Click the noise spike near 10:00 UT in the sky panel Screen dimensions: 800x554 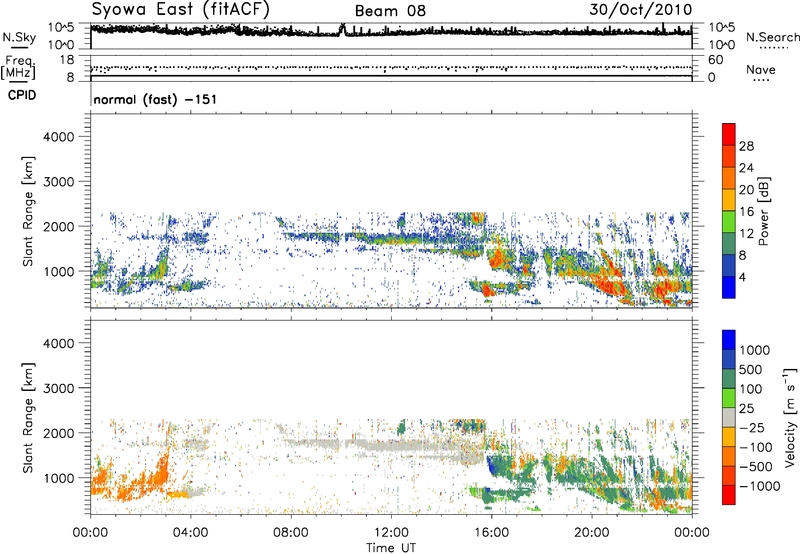(342, 29)
